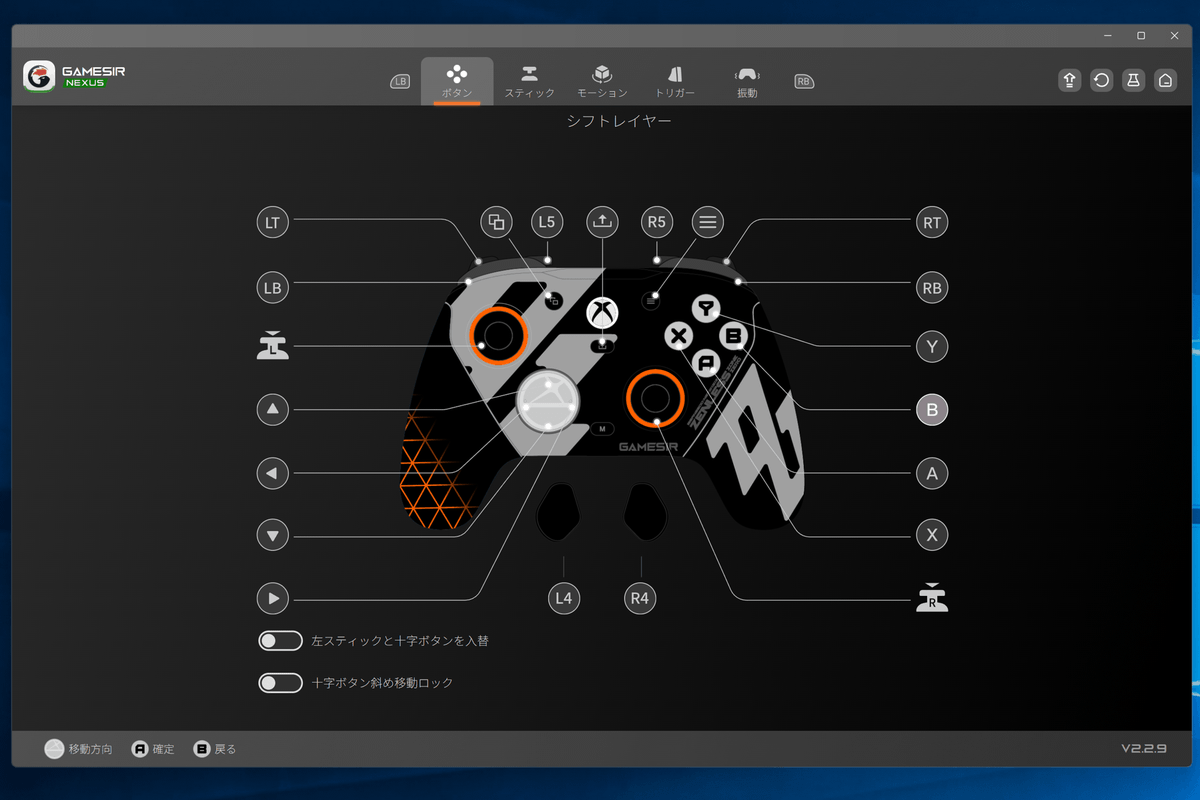This screenshot has width=1200, height=800.
Task: Open the トリガー tab
Action: coord(674,82)
